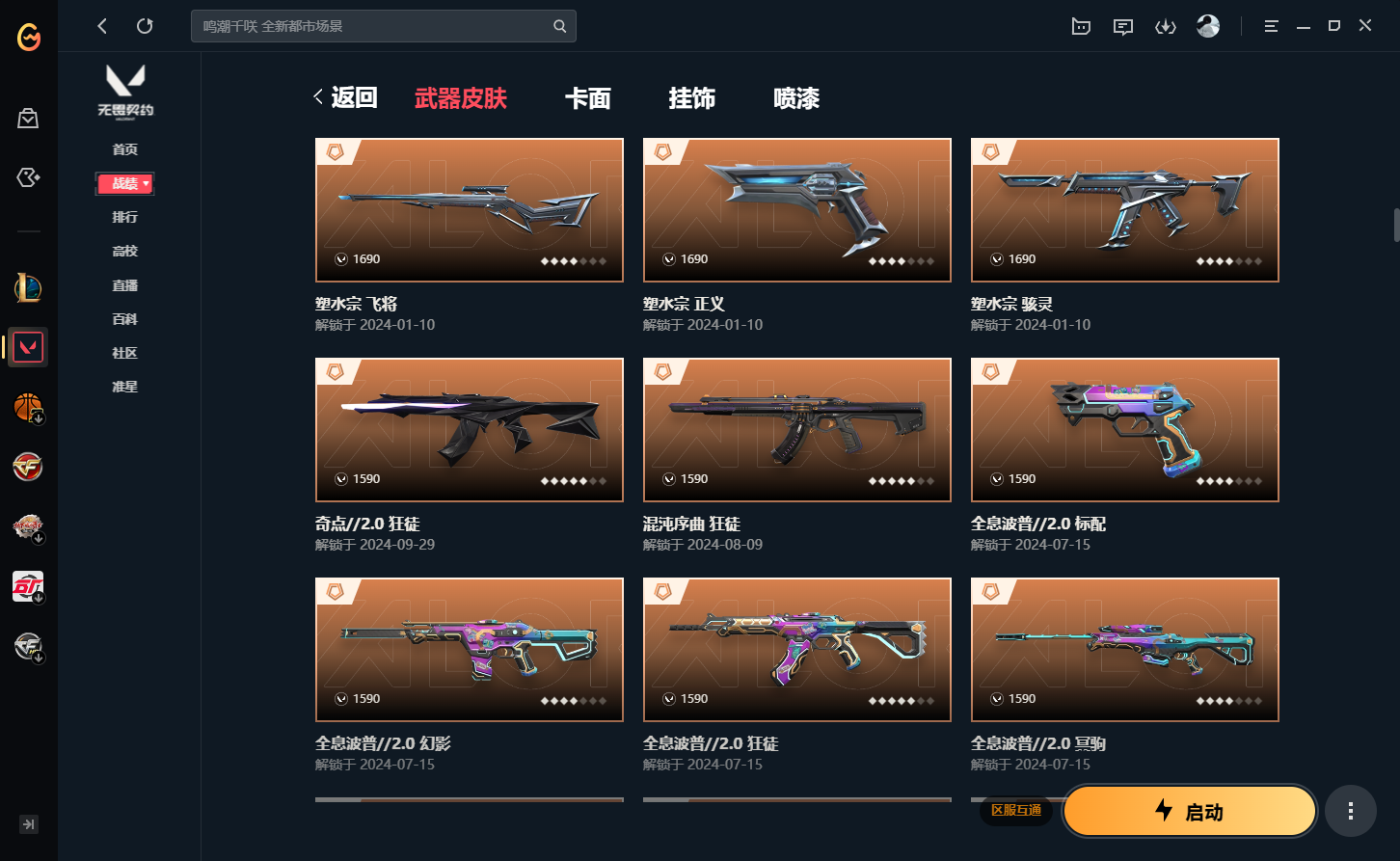
Task: Go back with the left arrow icon
Action: point(102,26)
